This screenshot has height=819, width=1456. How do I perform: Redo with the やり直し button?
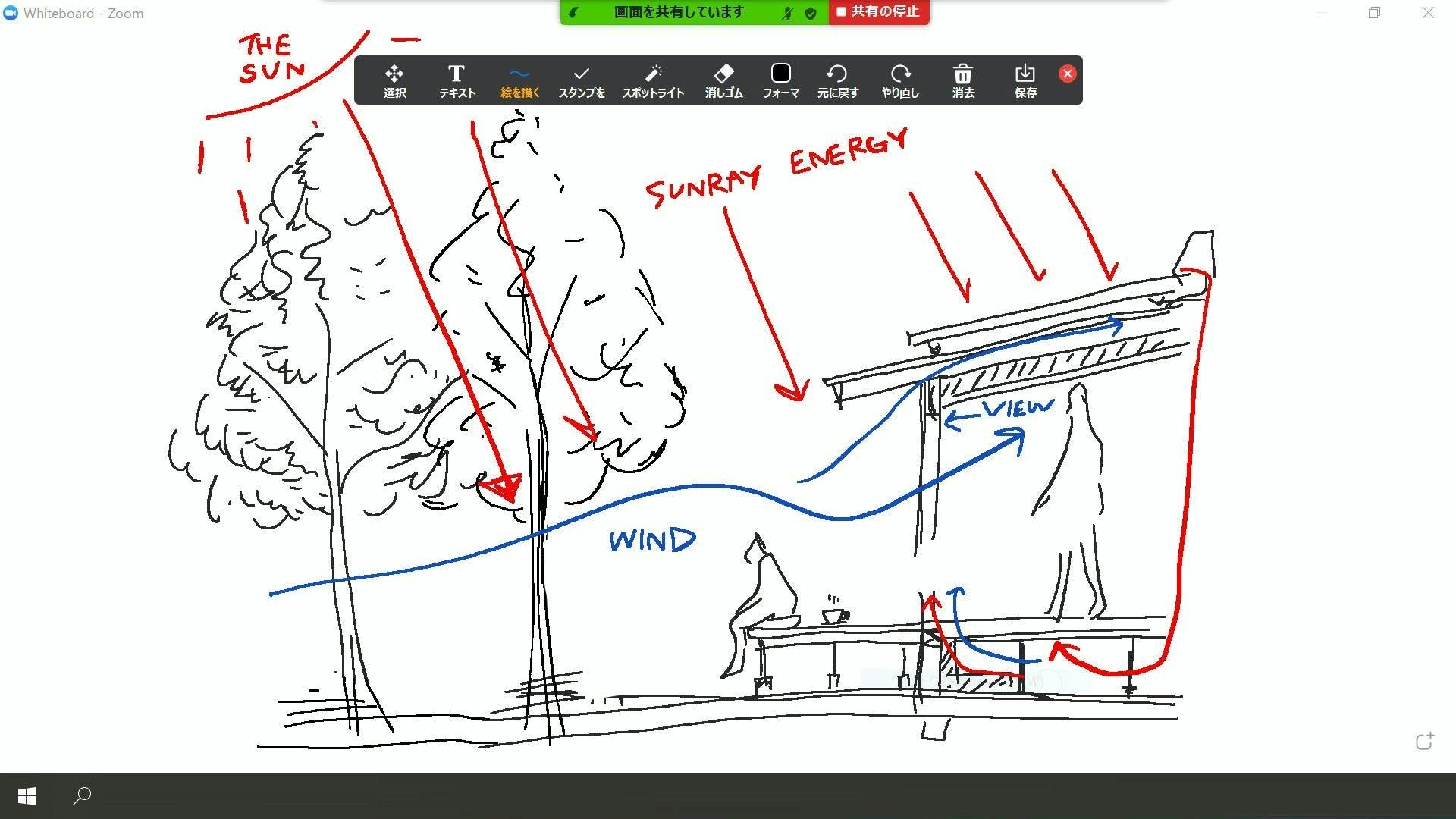[x=900, y=80]
